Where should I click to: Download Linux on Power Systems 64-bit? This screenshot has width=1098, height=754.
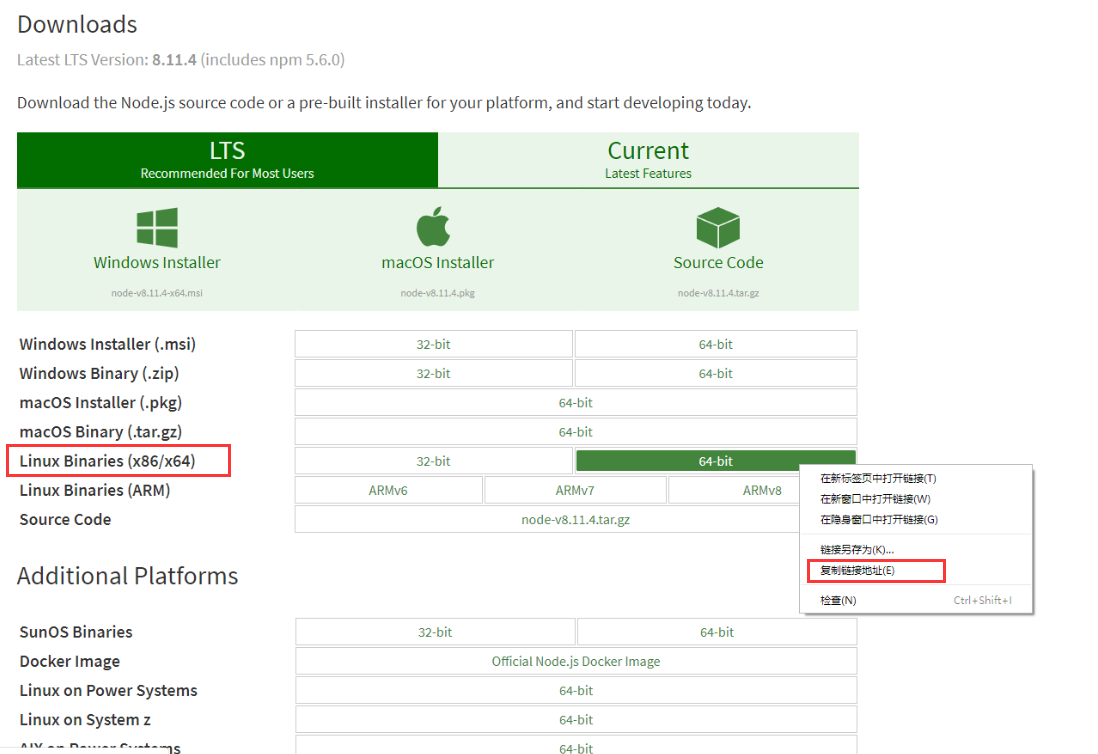576,691
